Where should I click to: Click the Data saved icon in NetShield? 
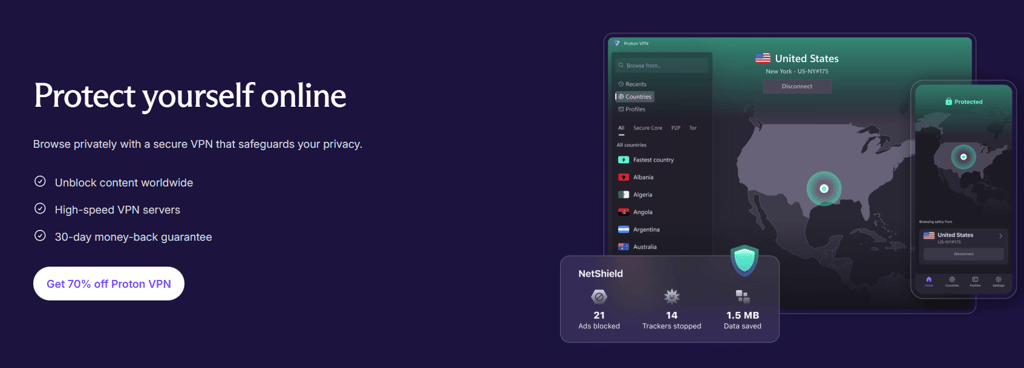[x=743, y=298]
